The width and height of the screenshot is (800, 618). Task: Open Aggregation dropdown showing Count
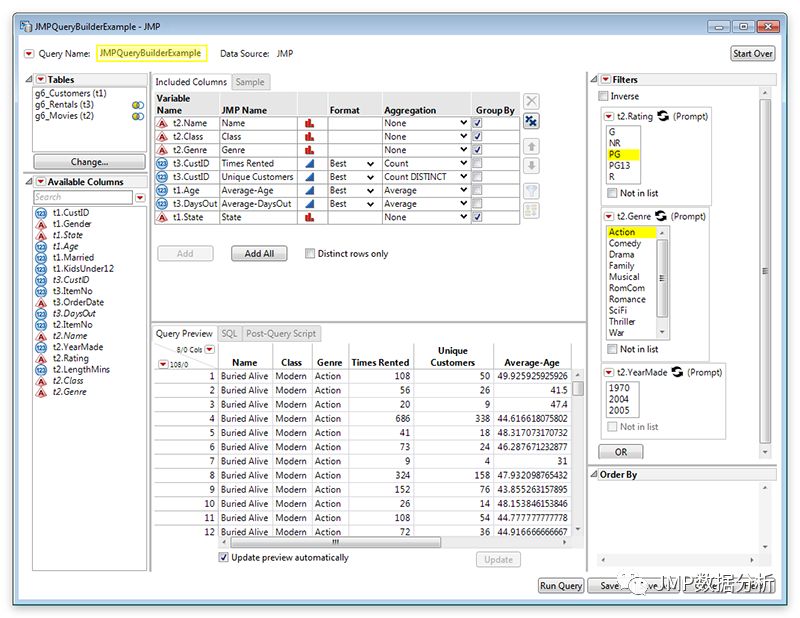click(x=463, y=163)
